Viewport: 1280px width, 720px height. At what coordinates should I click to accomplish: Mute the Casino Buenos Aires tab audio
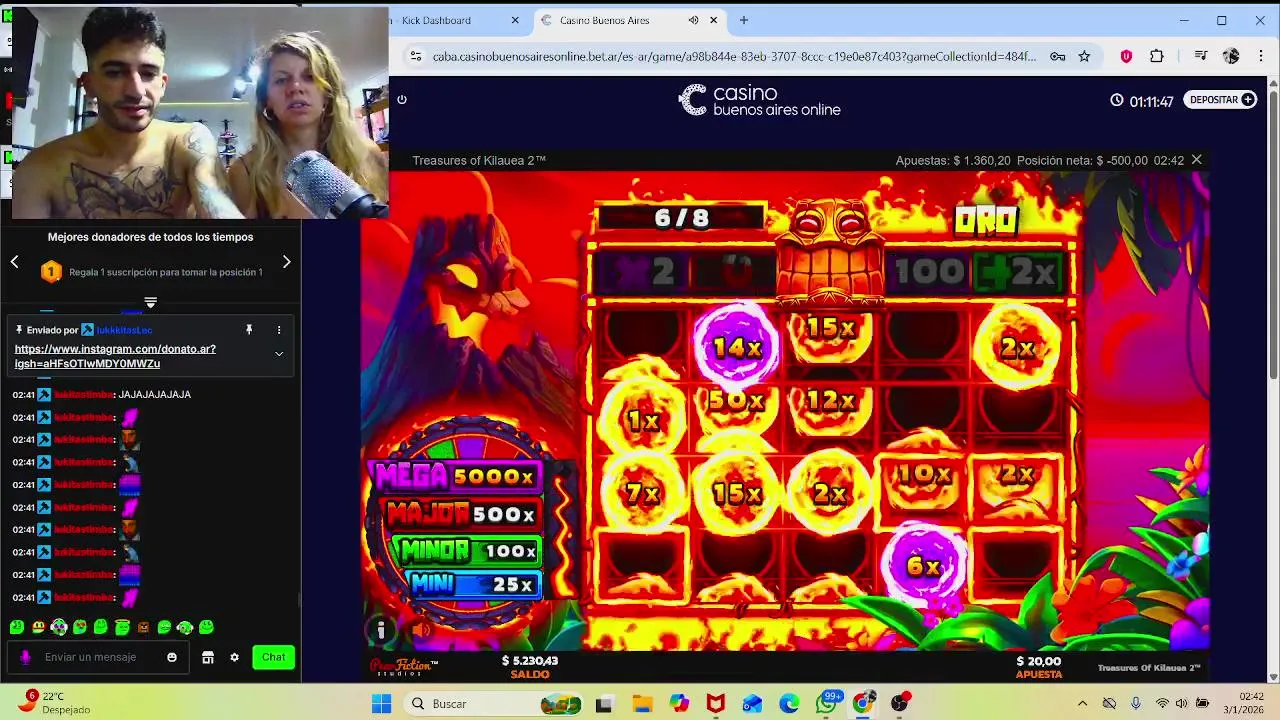coord(693,20)
